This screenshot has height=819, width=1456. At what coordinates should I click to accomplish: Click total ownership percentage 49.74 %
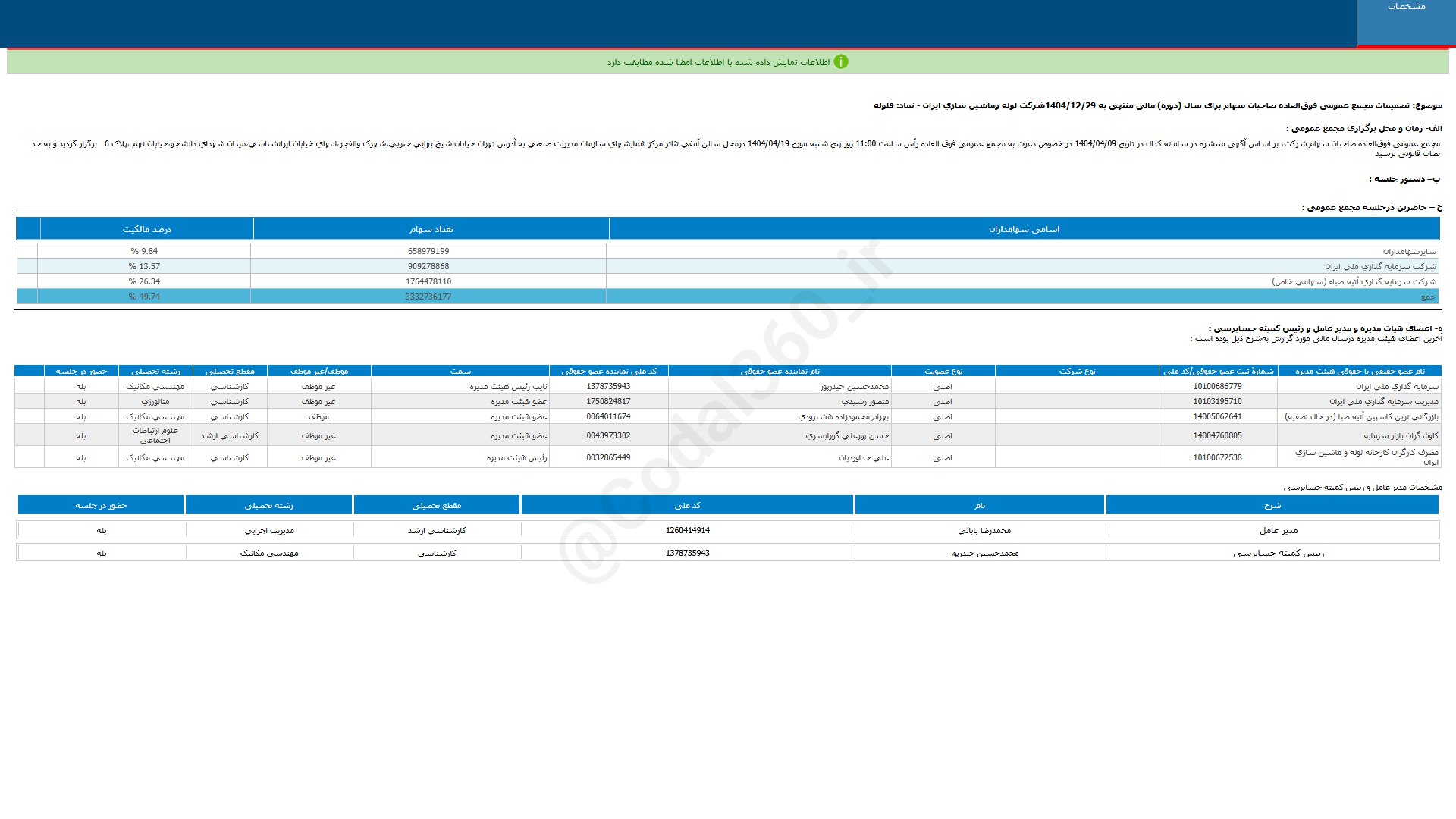pyautogui.click(x=144, y=297)
